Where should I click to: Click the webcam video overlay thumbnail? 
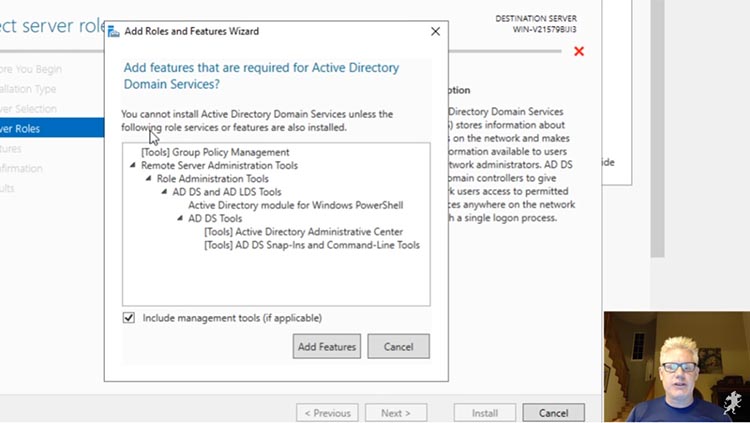[676, 367]
